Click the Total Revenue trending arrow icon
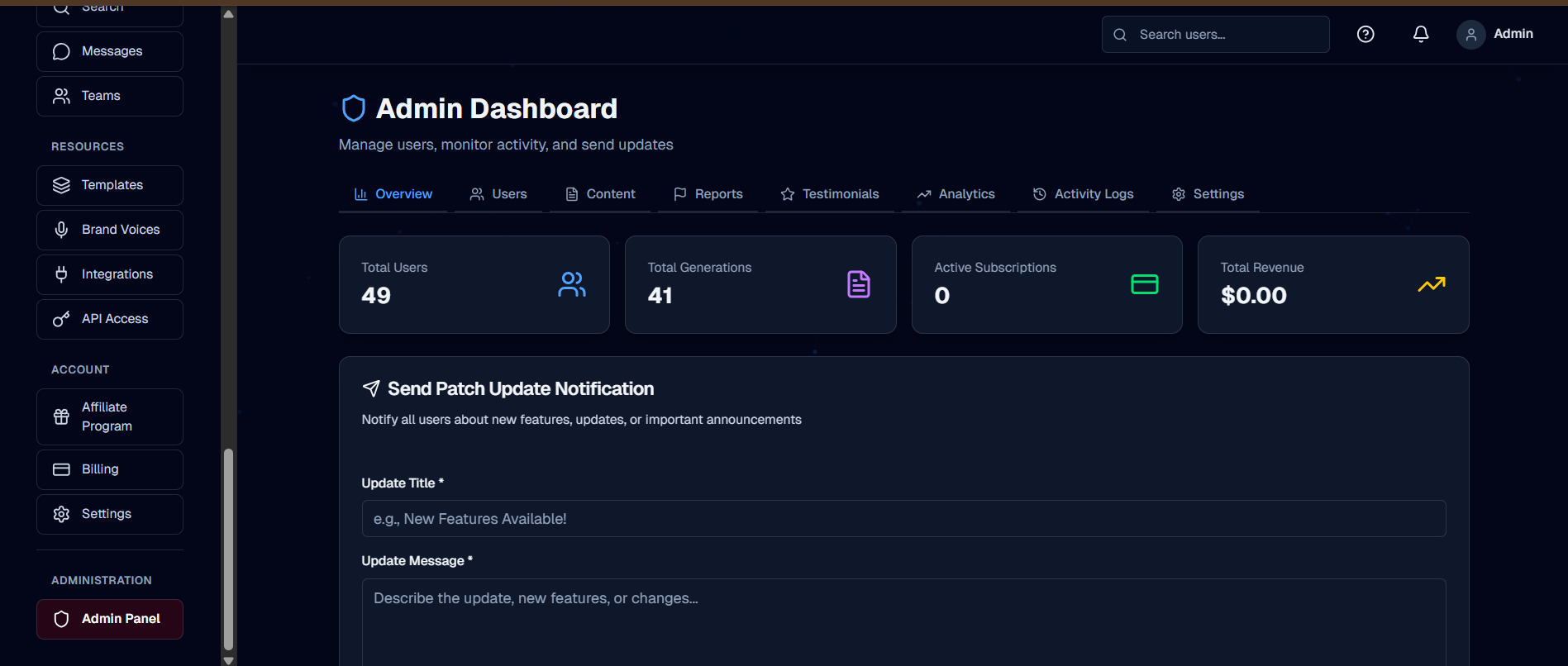 click(1432, 284)
